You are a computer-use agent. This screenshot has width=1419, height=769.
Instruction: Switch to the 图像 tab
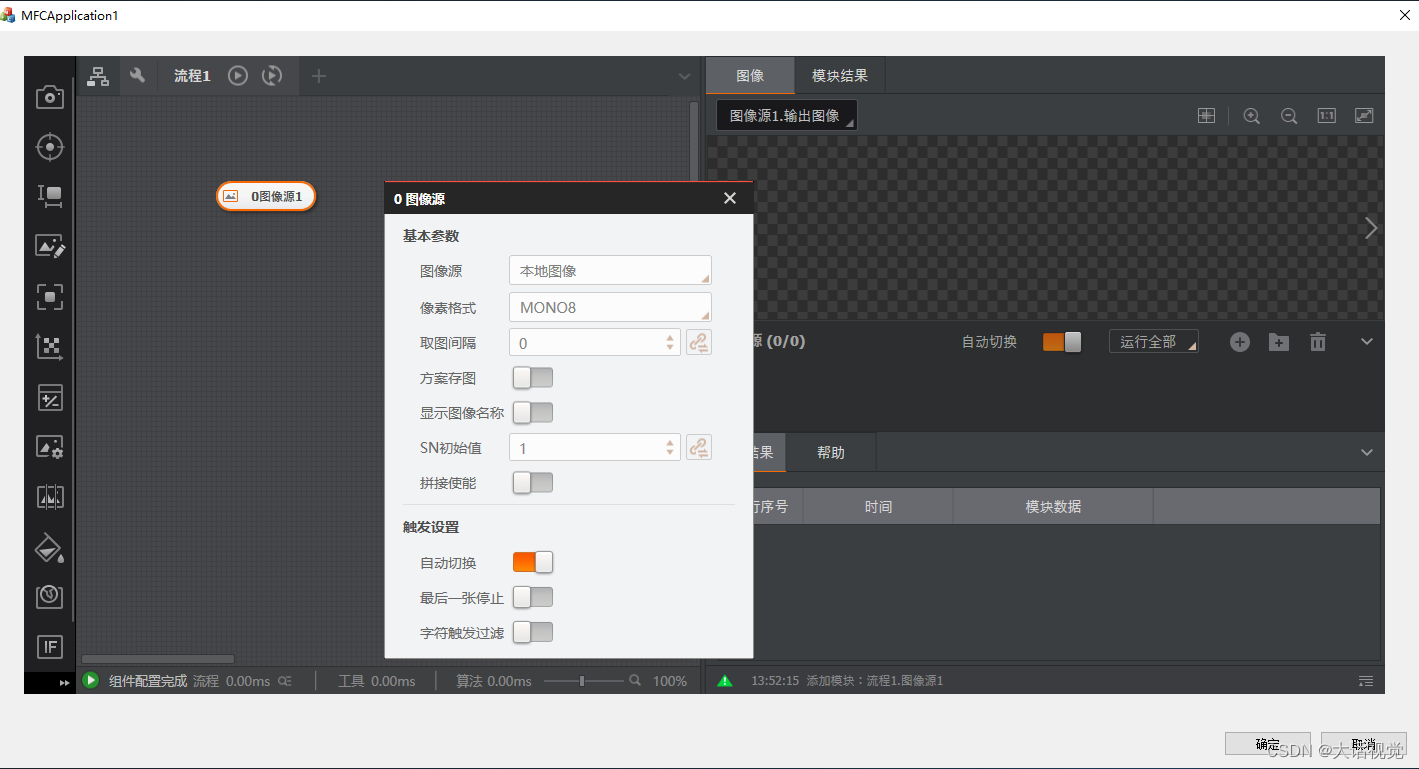click(x=750, y=76)
